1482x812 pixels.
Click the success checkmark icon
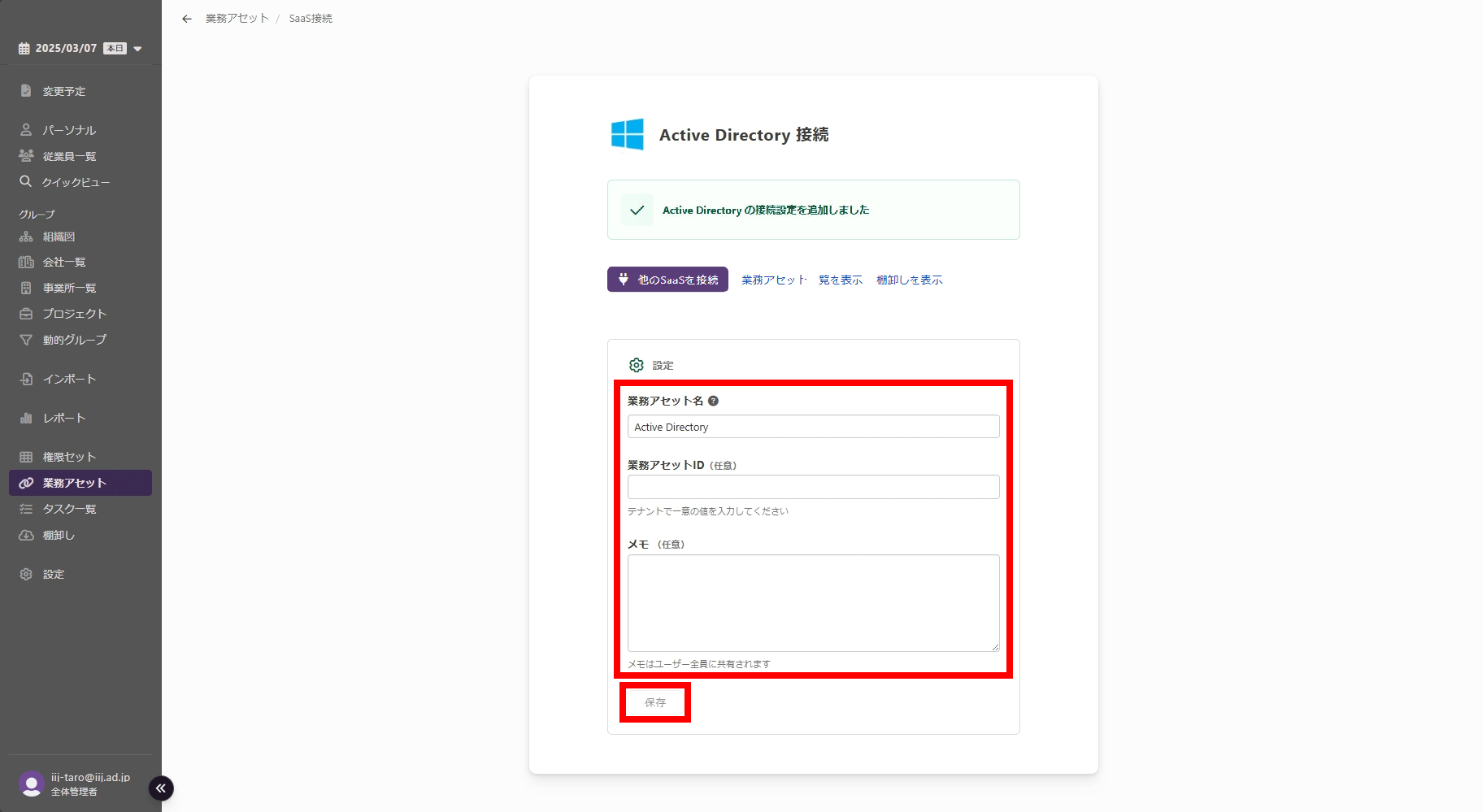click(637, 210)
